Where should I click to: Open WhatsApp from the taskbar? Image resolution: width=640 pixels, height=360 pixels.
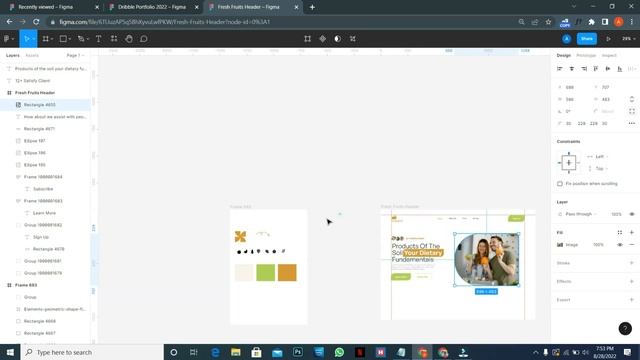[x=339, y=352]
